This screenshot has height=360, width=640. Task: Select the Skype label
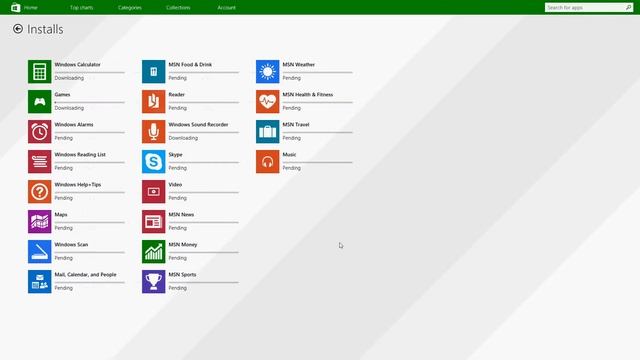[176, 155]
